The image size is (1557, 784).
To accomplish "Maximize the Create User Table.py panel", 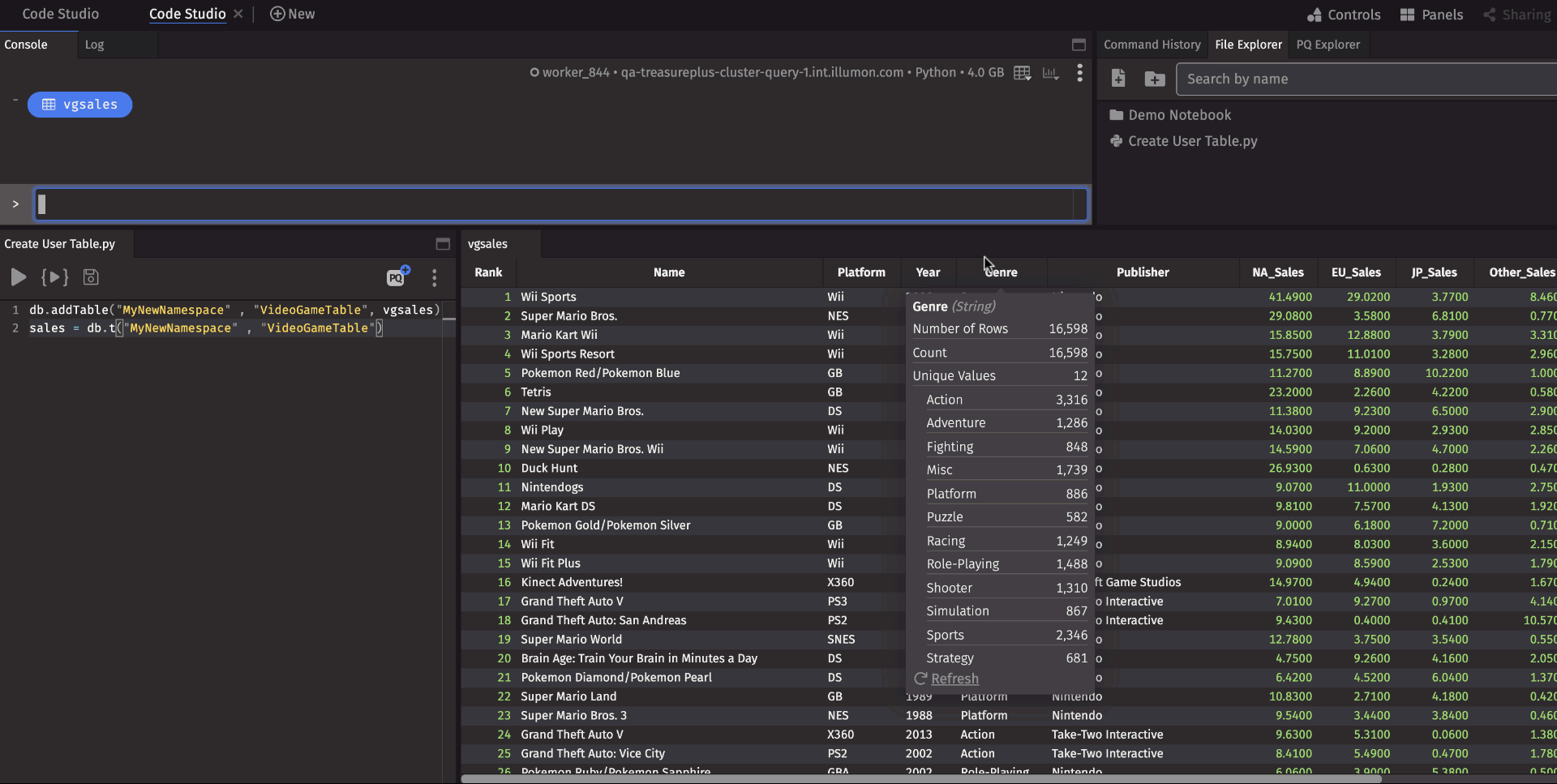I will (x=443, y=244).
